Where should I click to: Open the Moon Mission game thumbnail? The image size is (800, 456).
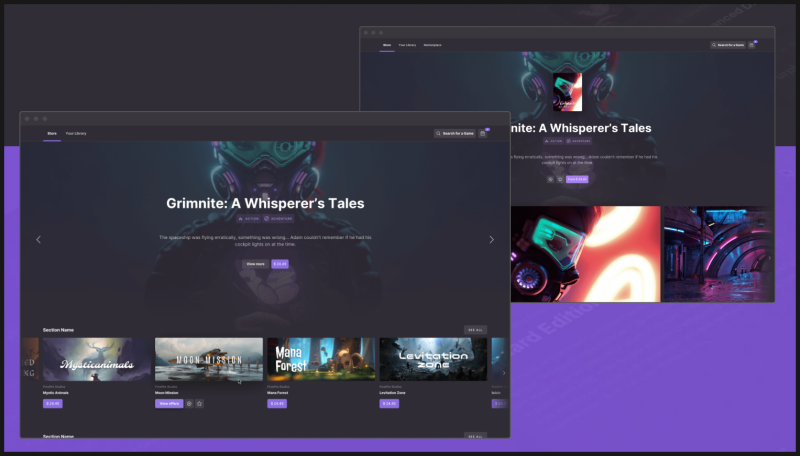[x=209, y=359]
